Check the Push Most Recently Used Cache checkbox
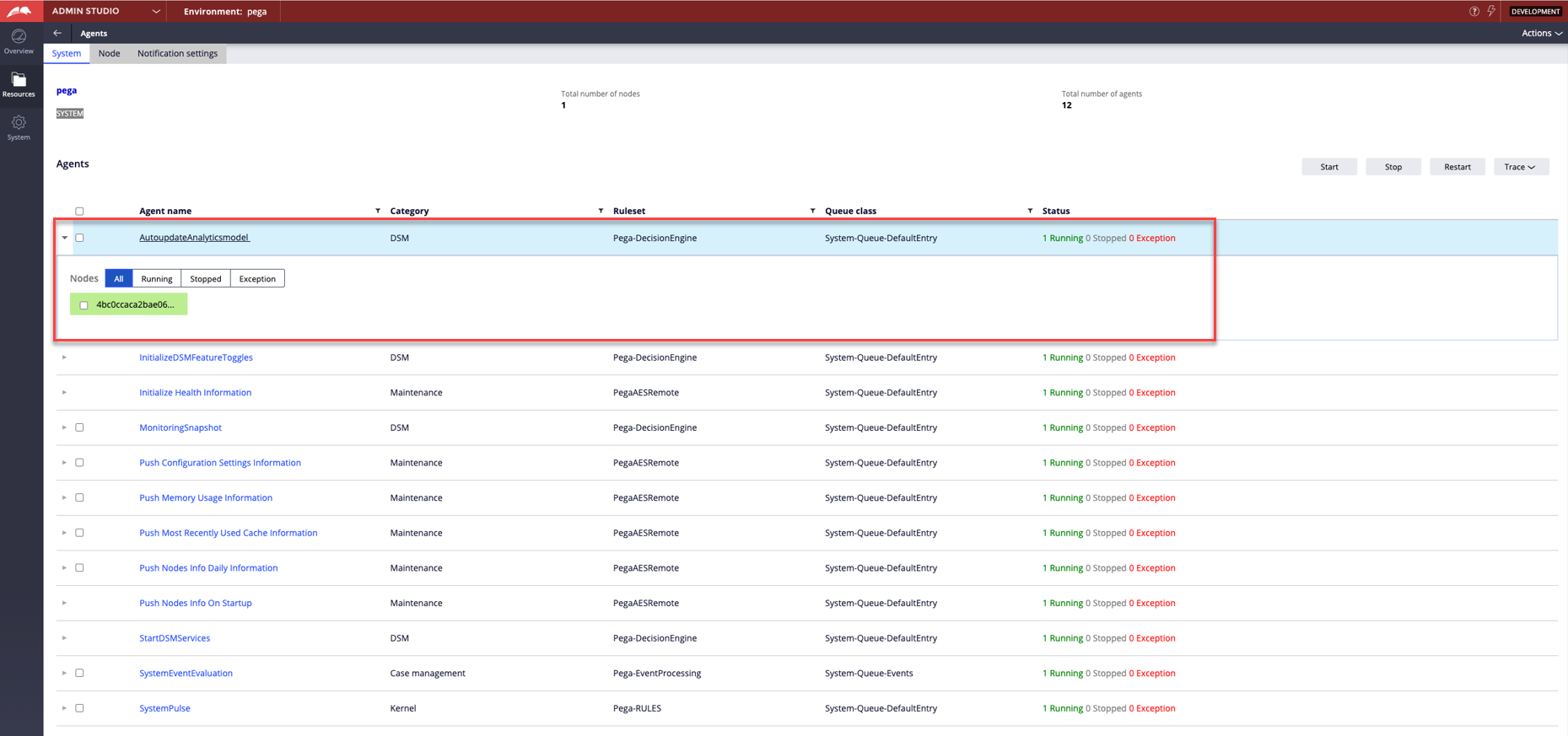 click(79, 533)
